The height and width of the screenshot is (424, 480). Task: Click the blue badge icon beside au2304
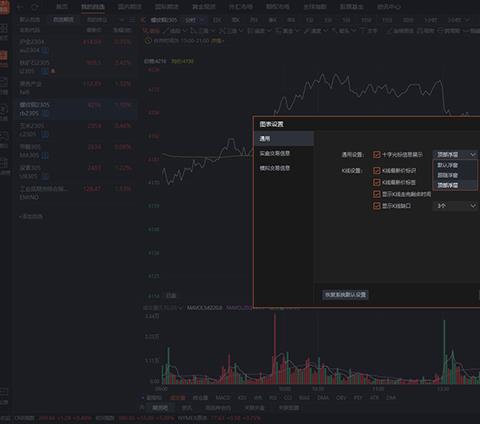[x=45, y=51]
